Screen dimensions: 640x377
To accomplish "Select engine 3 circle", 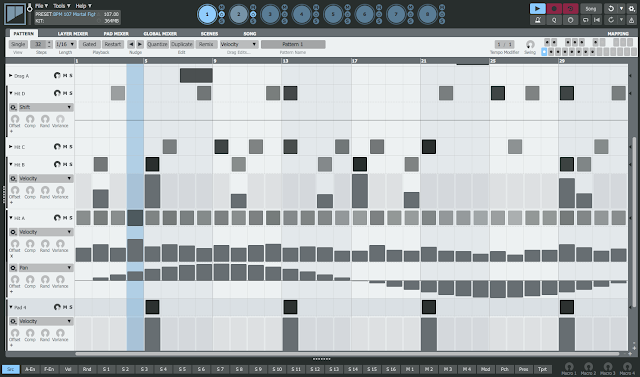I will tap(270, 14).
